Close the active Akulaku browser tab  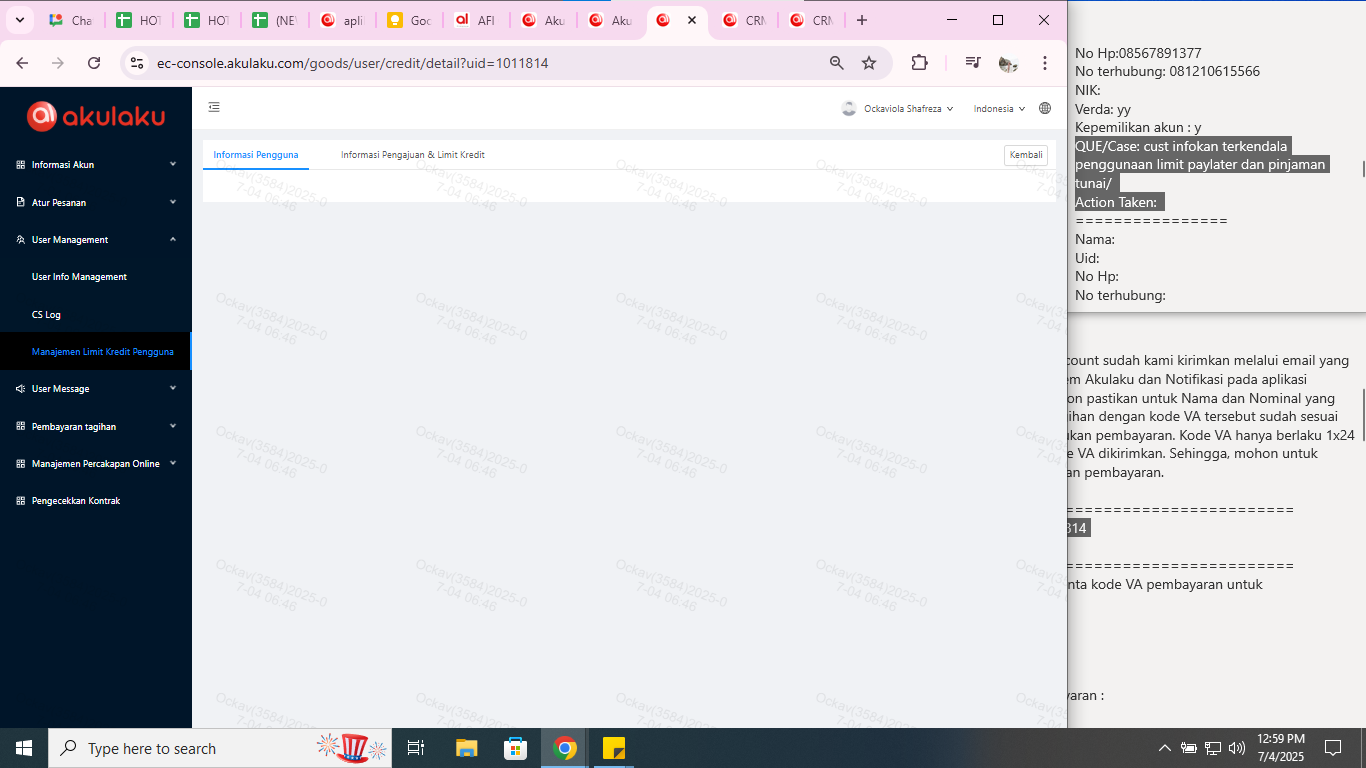pyautogui.click(x=691, y=20)
